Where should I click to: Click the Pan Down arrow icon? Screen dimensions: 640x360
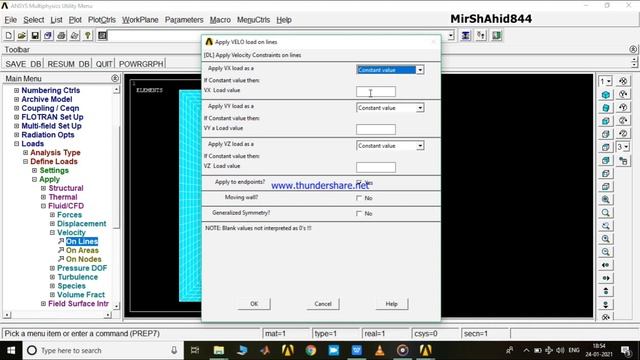coord(606,304)
